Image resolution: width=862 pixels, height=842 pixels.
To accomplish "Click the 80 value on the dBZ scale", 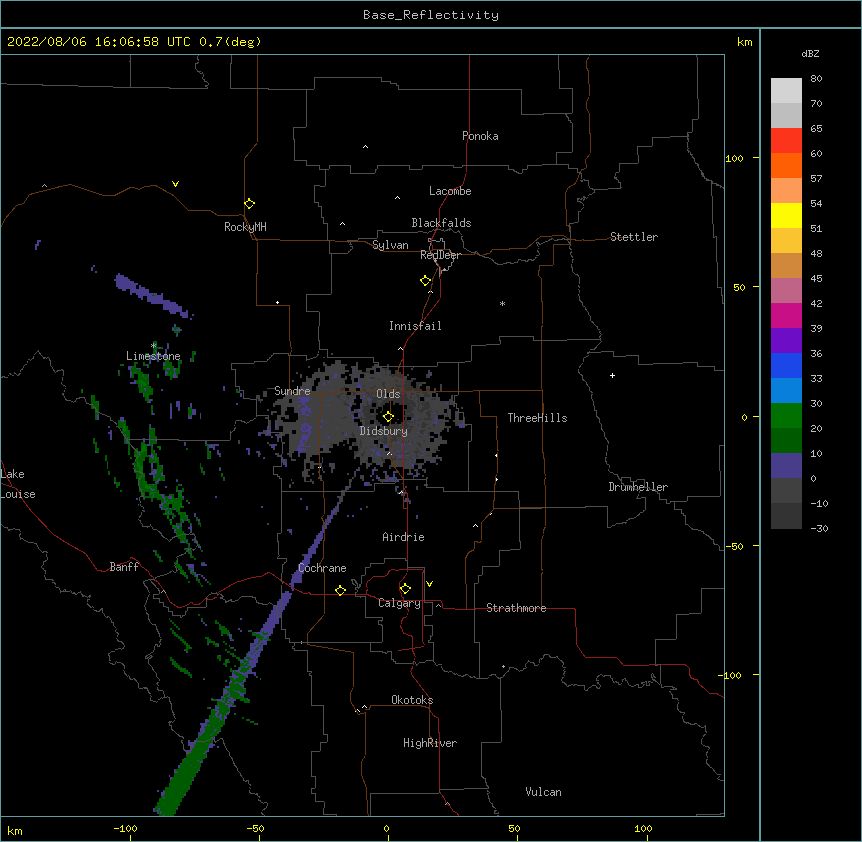I will tap(816, 79).
